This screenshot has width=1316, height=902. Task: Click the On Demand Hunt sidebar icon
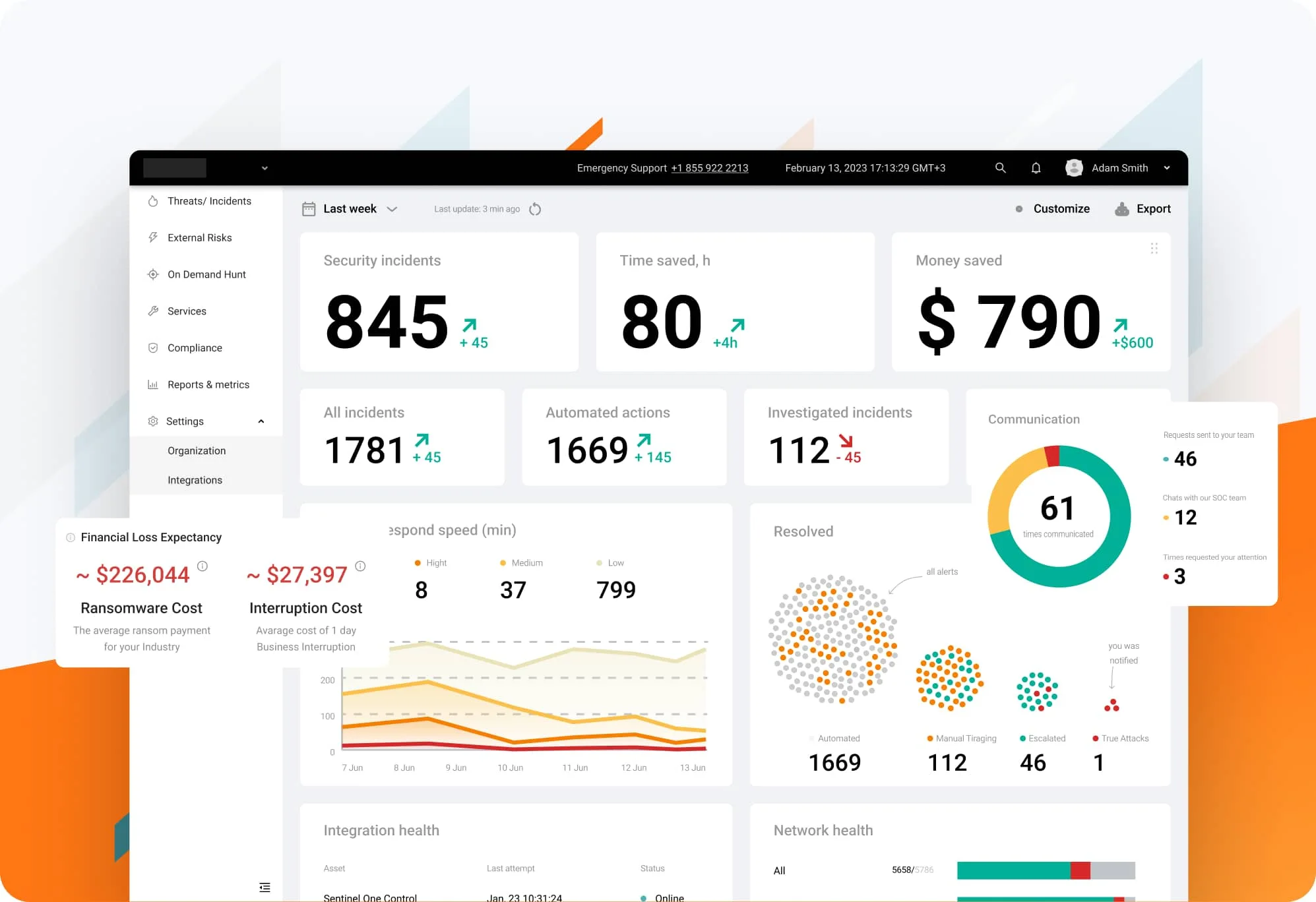pyautogui.click(x=154, y=274)
